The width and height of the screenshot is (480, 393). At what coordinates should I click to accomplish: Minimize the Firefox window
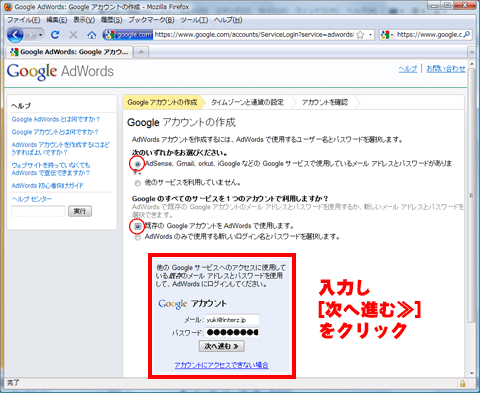point(434,5)
